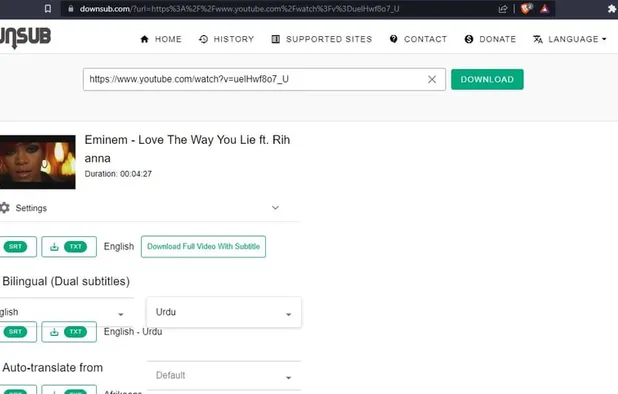Click the browser address bar URL
Image resolution: width=618 pixels, height=394 pixels.
[239, 9]
